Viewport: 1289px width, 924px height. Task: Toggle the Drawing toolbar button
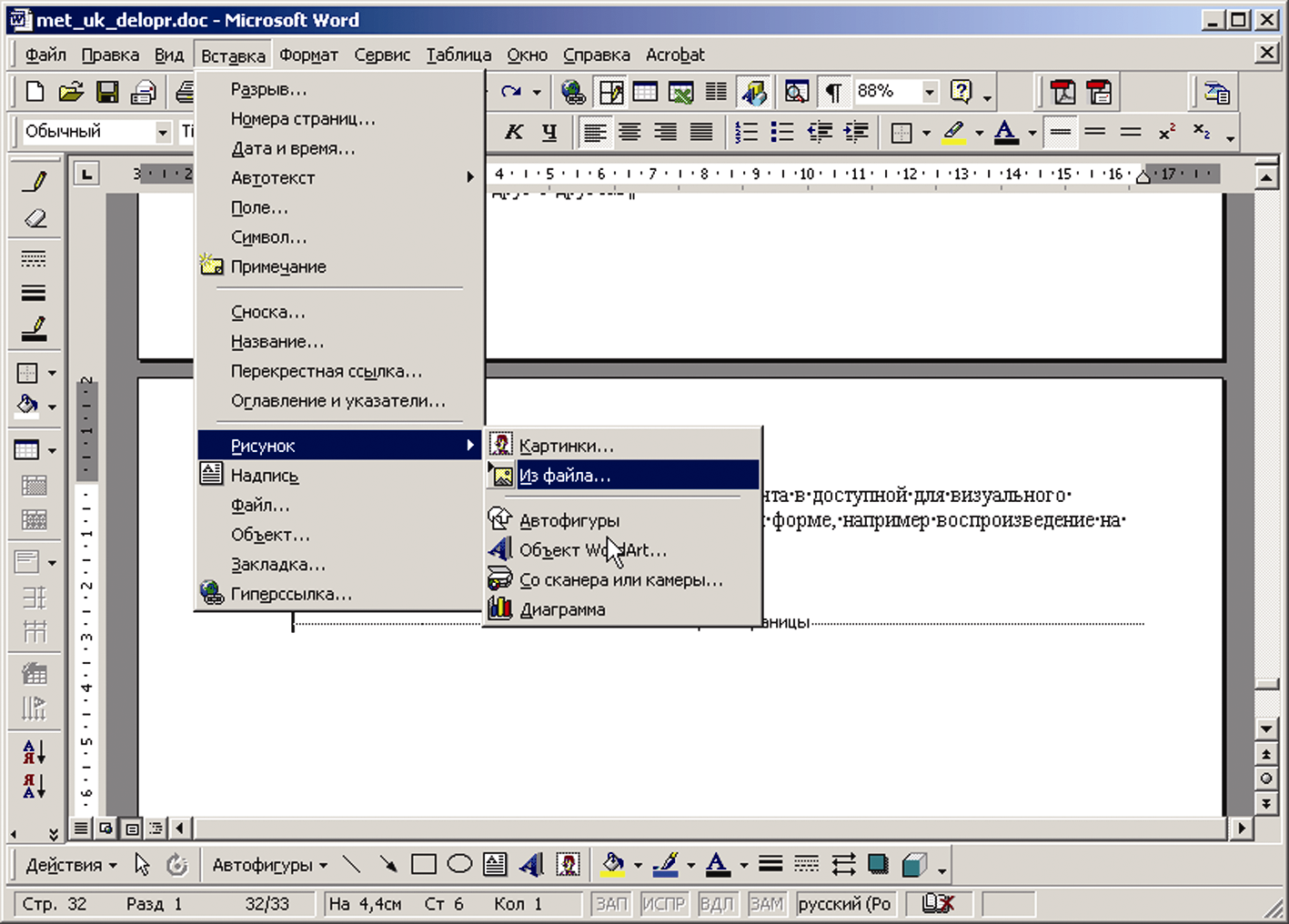754,92
